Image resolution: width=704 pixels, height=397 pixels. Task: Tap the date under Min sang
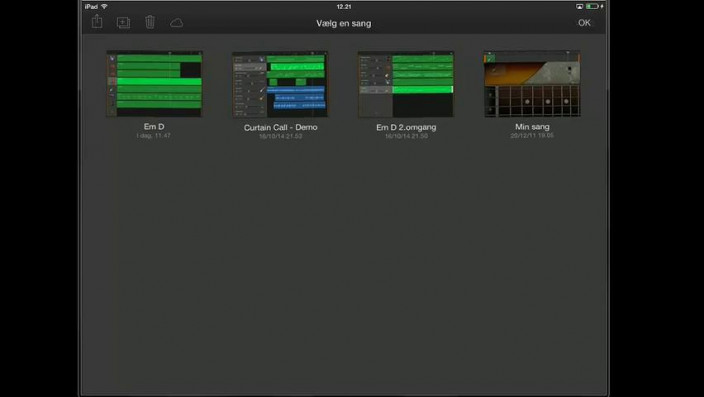click(x=532, y=136)
